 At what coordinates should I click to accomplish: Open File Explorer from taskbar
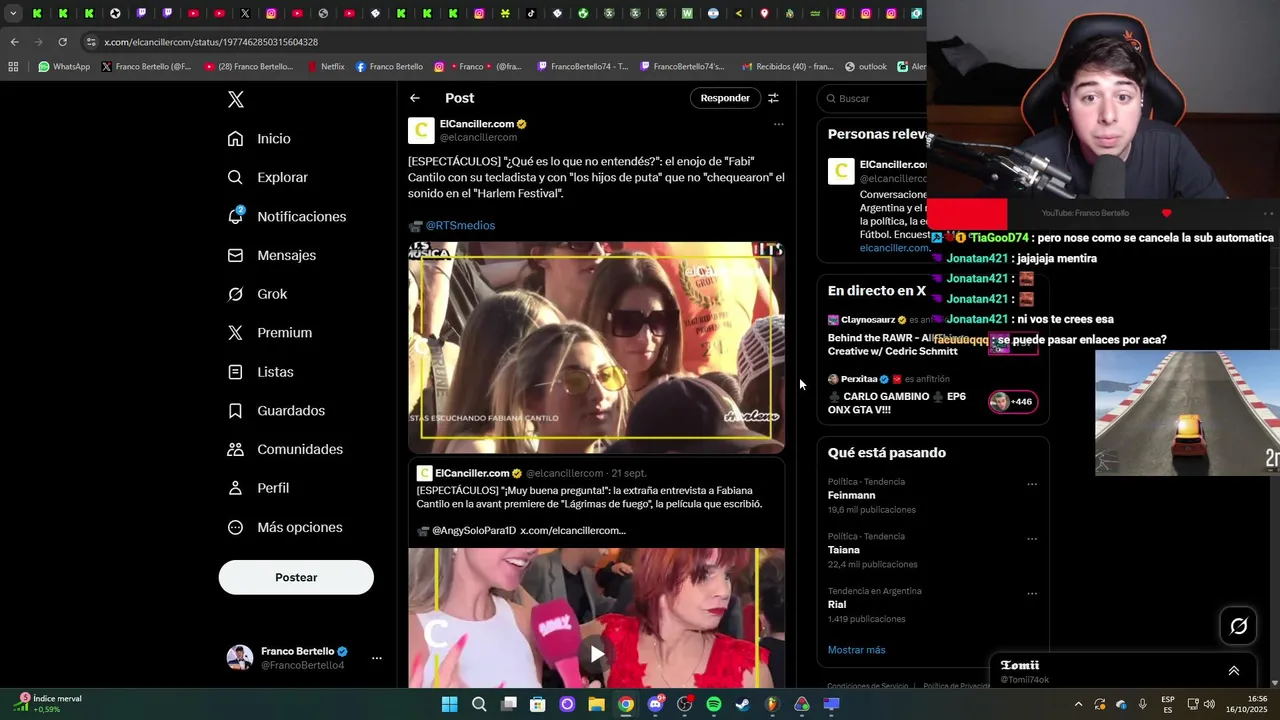[597, 704]
